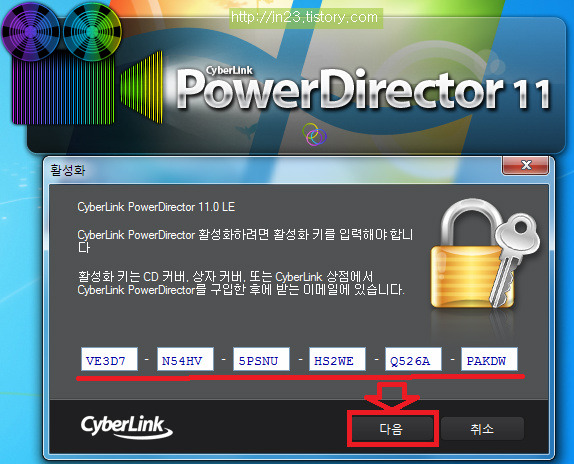Click the PowerDirector 11.0 LE product text
Viewport: 574px width, 464px height.
coord(156,207)
